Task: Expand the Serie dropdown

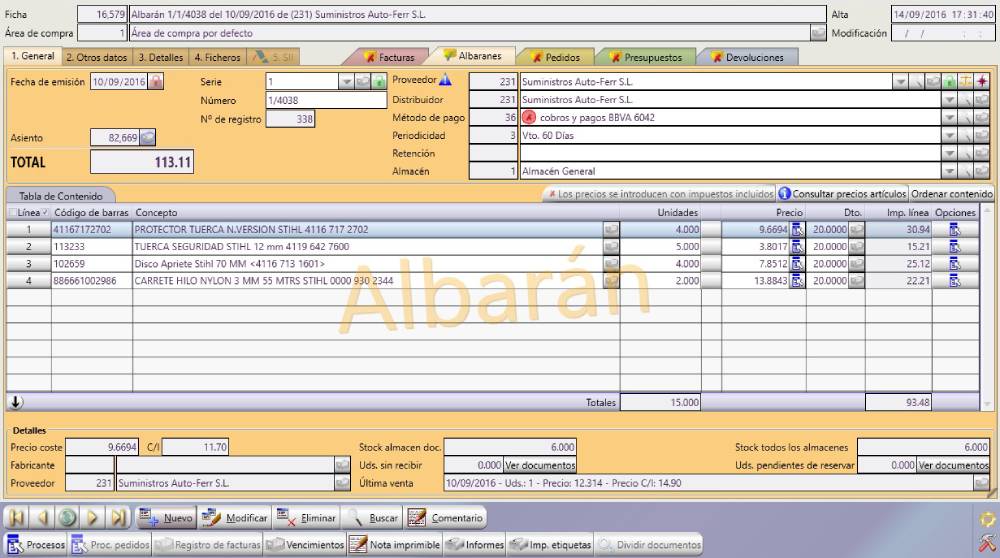Action: (346, 82)
